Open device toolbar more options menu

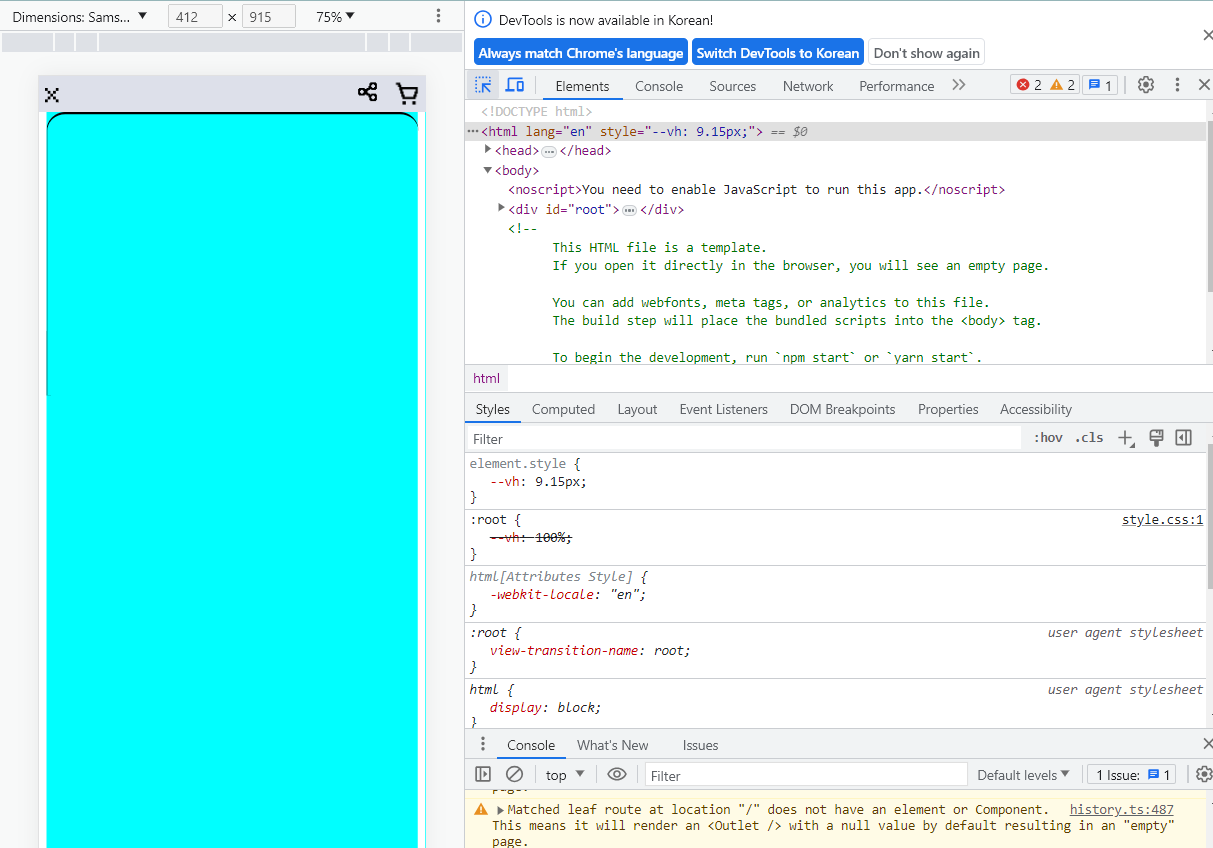(x=438, y=16)
